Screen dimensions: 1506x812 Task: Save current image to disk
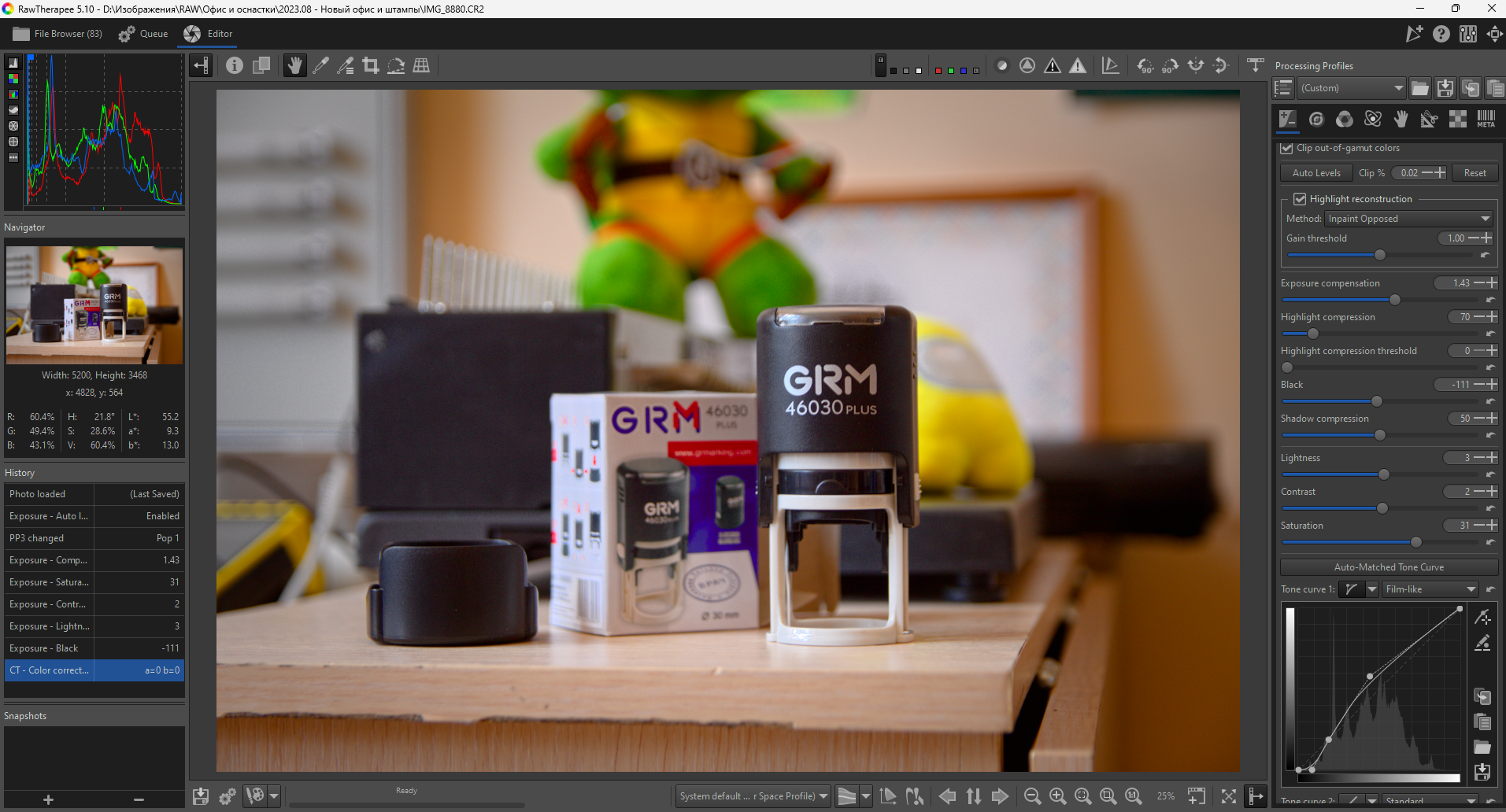(x=201, y=796)
